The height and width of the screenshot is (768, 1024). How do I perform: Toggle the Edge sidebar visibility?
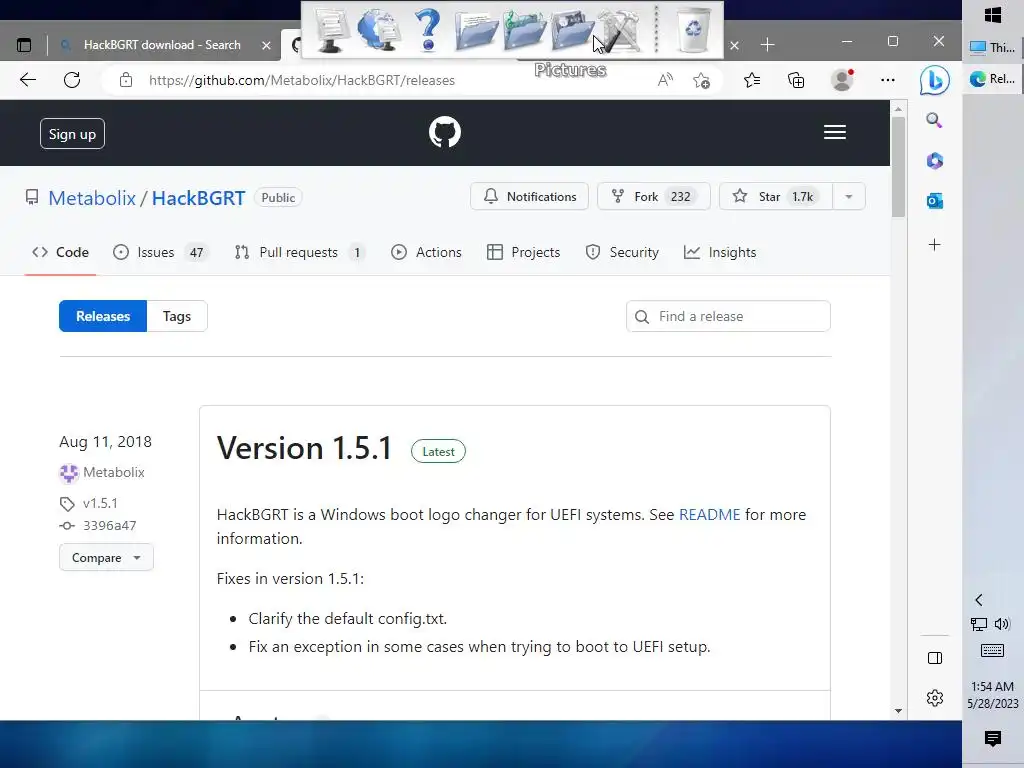pos(935,658)
